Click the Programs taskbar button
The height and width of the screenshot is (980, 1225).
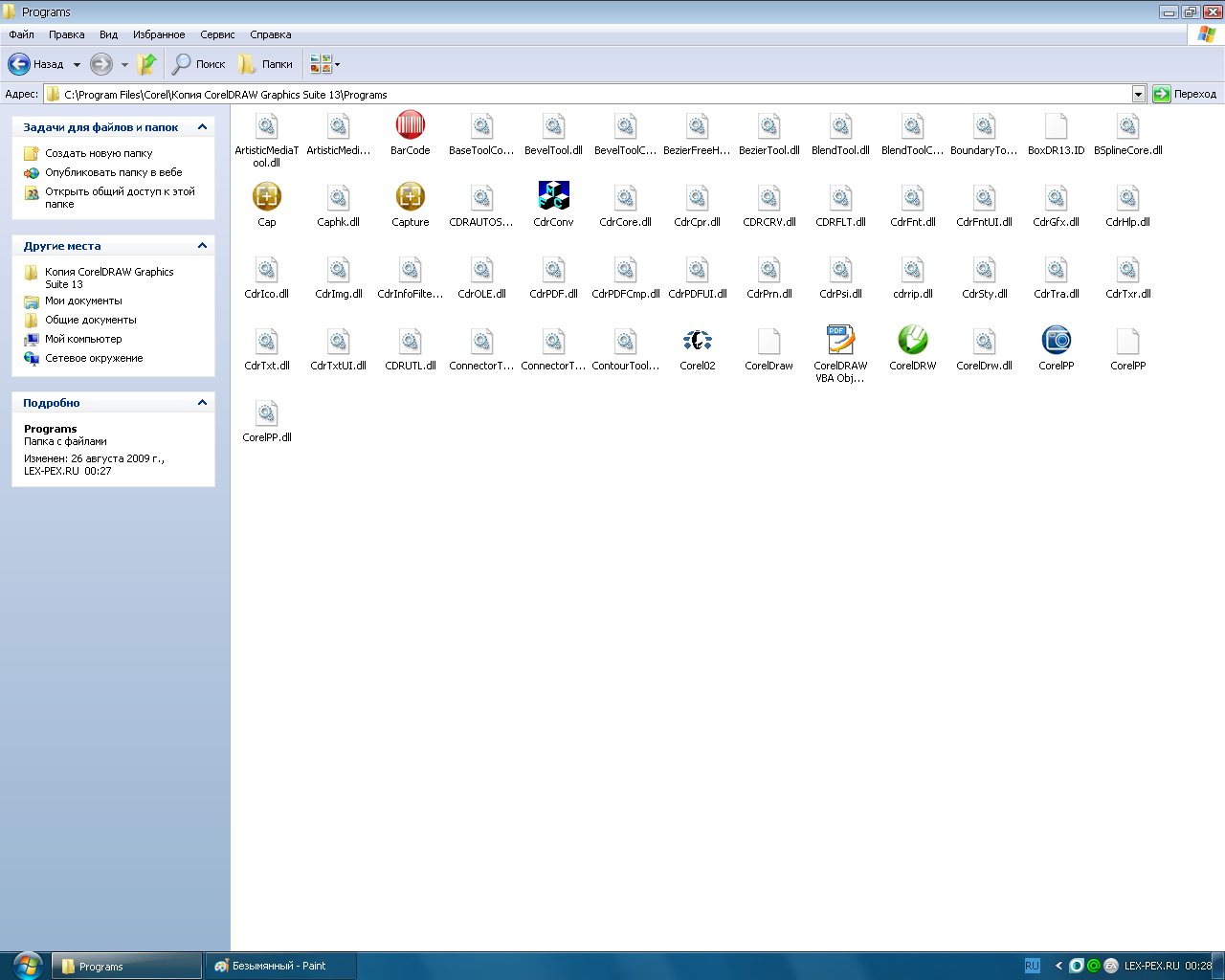click(x=126, y=966)
